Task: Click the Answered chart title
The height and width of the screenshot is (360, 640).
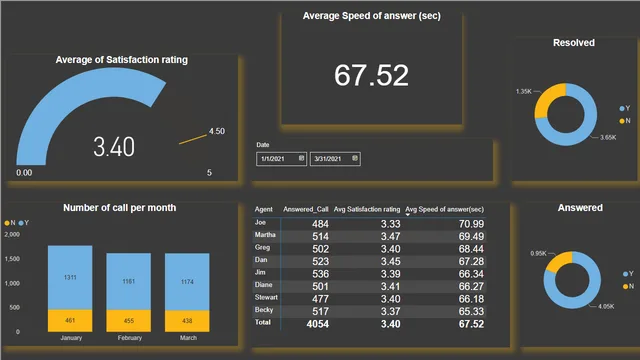Action: (x=580, y=208)
